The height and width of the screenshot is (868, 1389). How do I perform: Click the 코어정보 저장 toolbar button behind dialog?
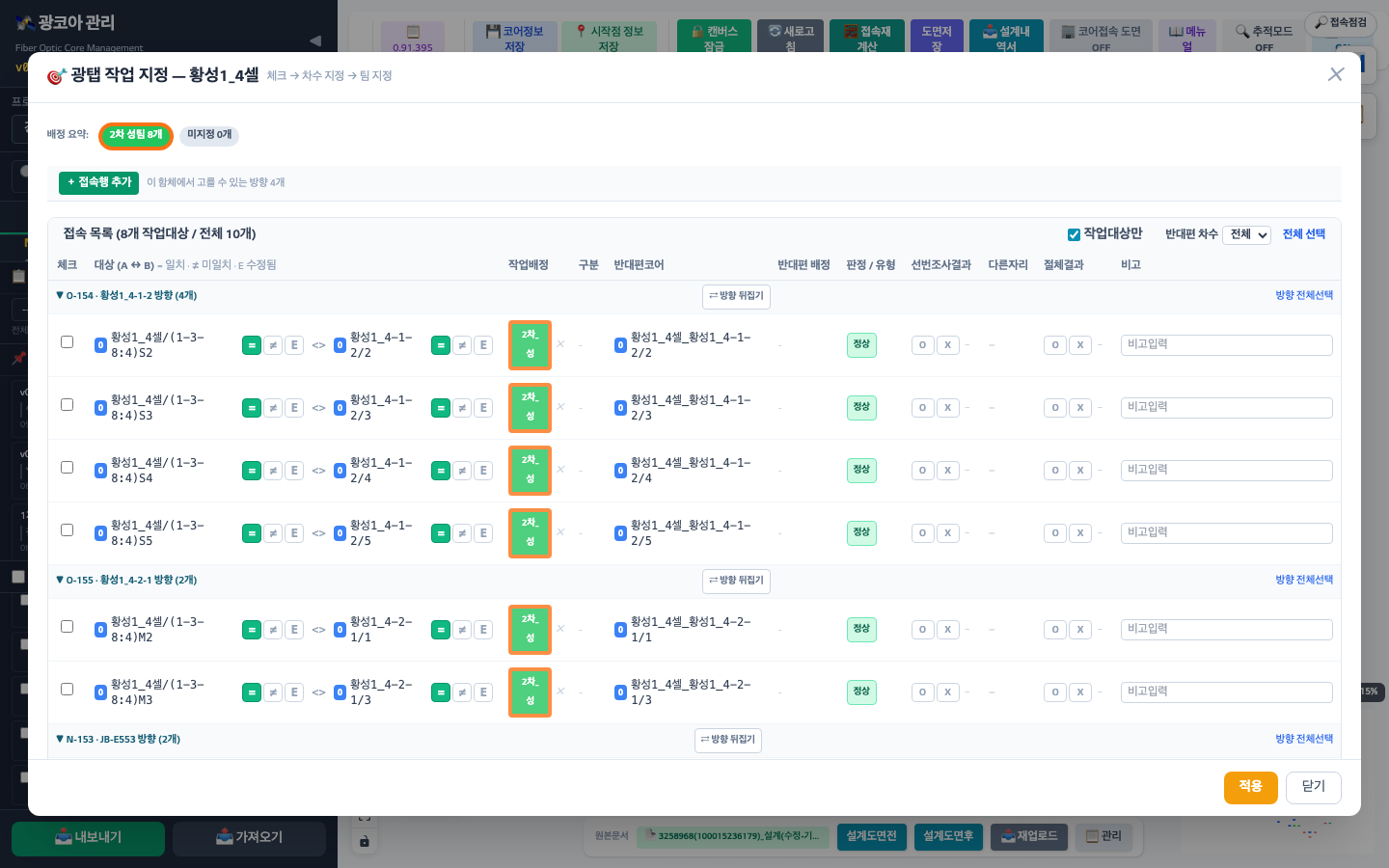point(514,38)
